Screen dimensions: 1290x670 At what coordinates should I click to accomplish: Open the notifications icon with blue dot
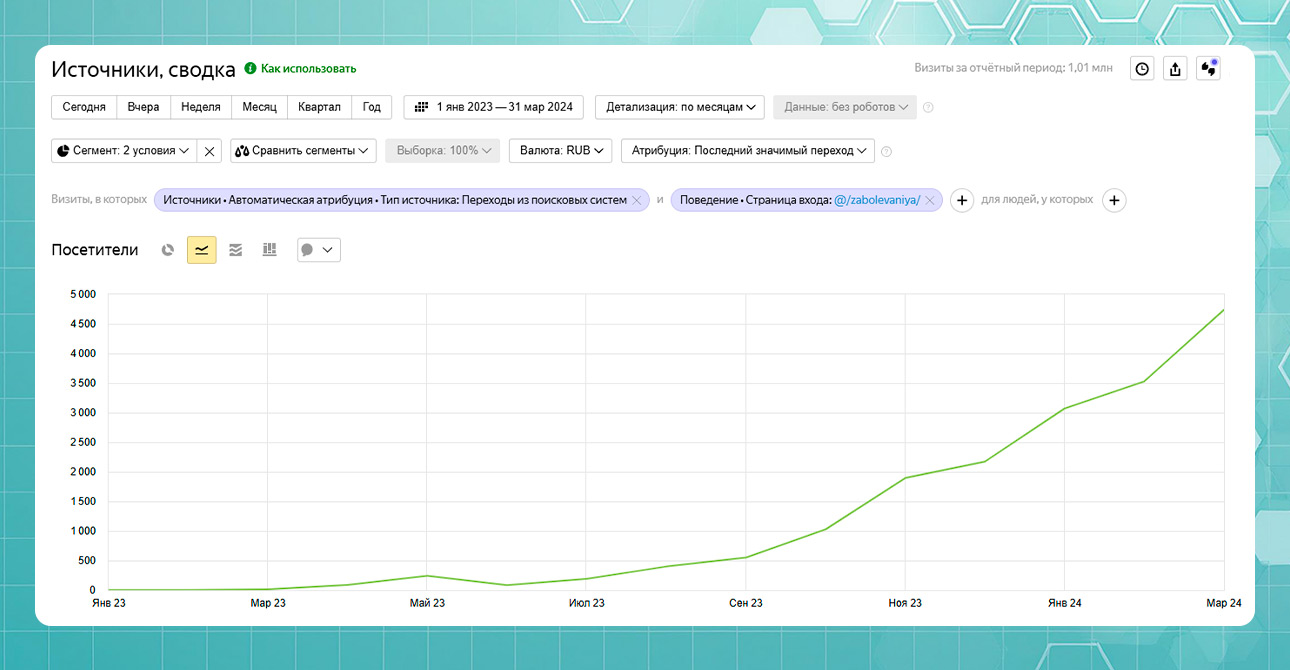1208,69
